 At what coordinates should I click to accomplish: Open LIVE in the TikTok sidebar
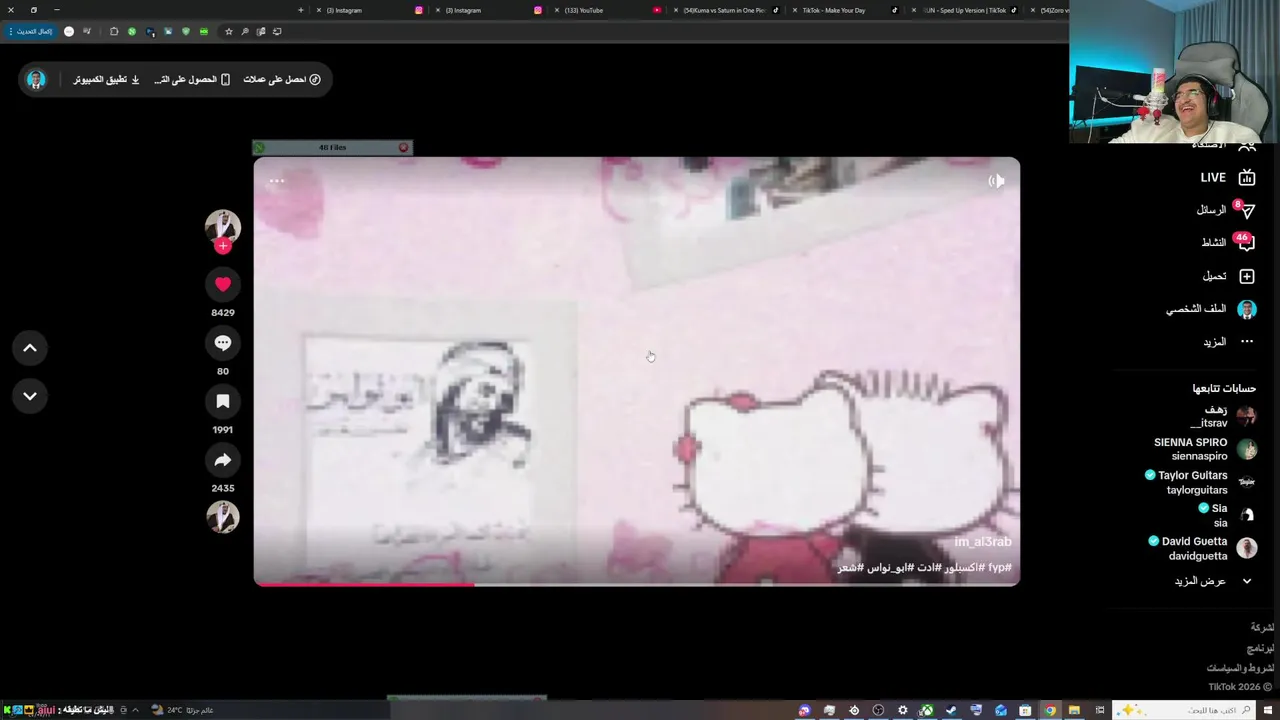1228,177
